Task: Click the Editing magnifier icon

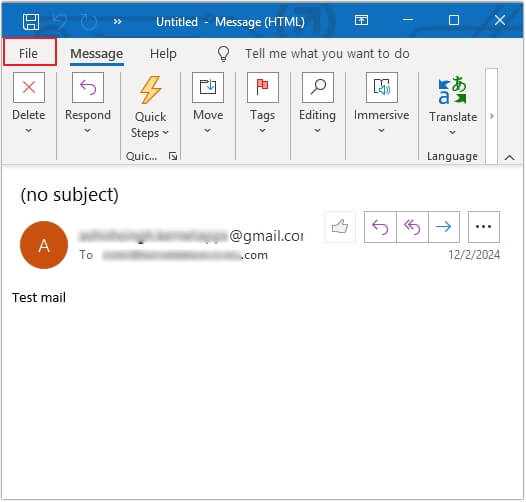Action: 318,88
